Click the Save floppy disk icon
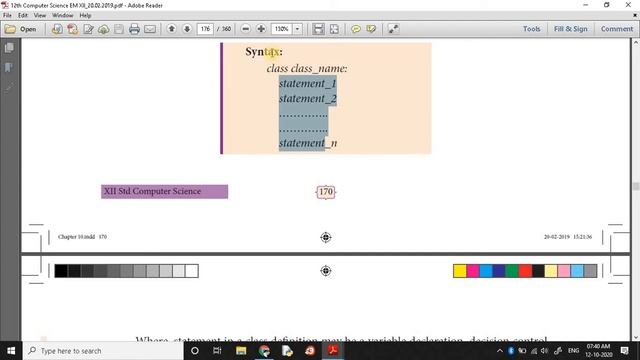 tap(119, 29)
